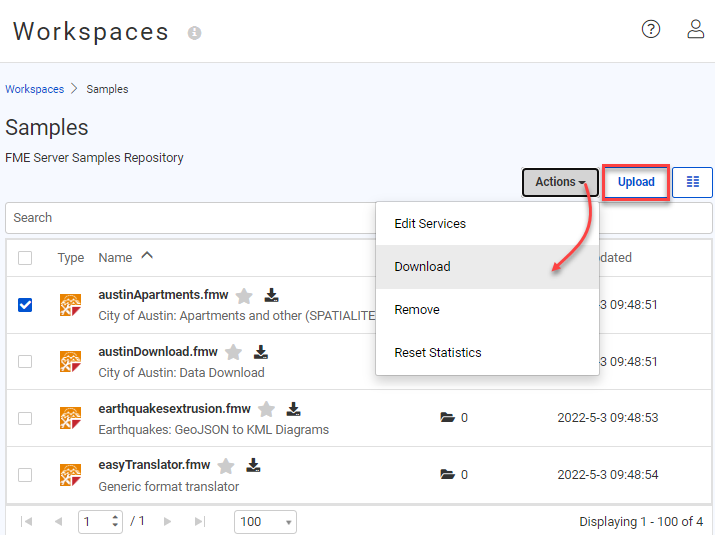Viewport: 715px width, 535px height.
Task: Click the page number stepper arrows
Action: [115, 521]
